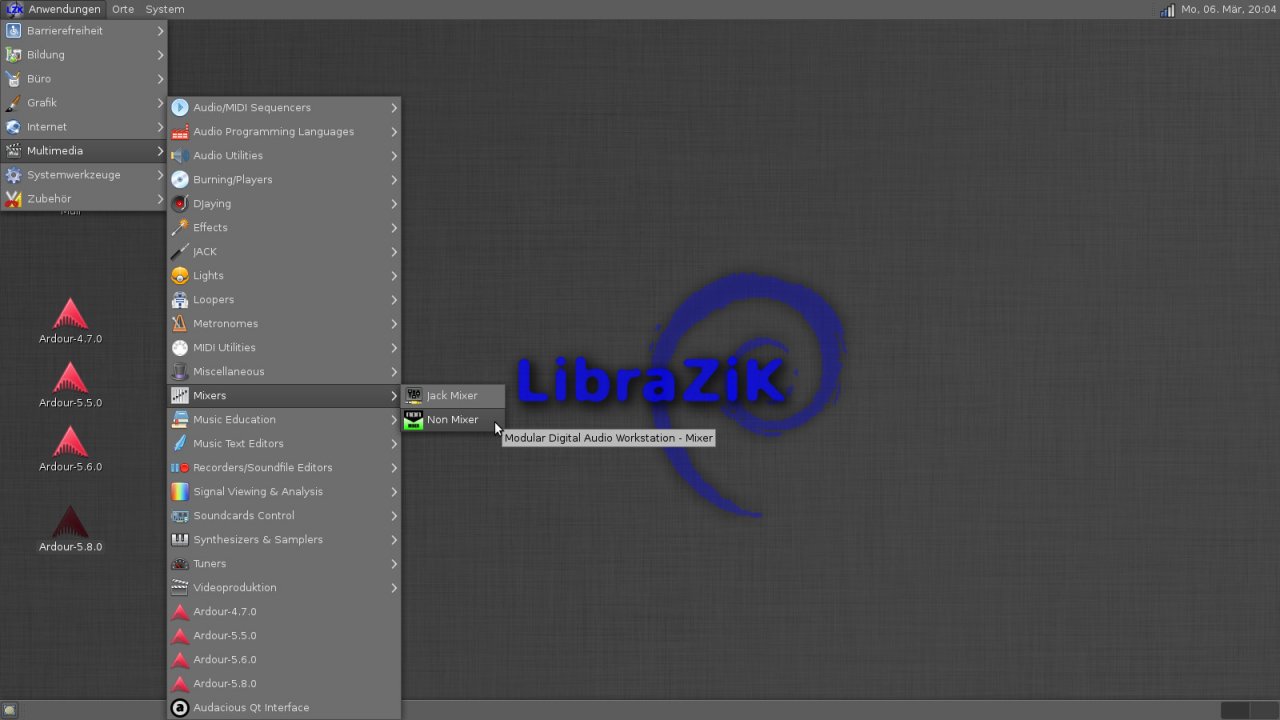Open the System menu

[165, 9]
